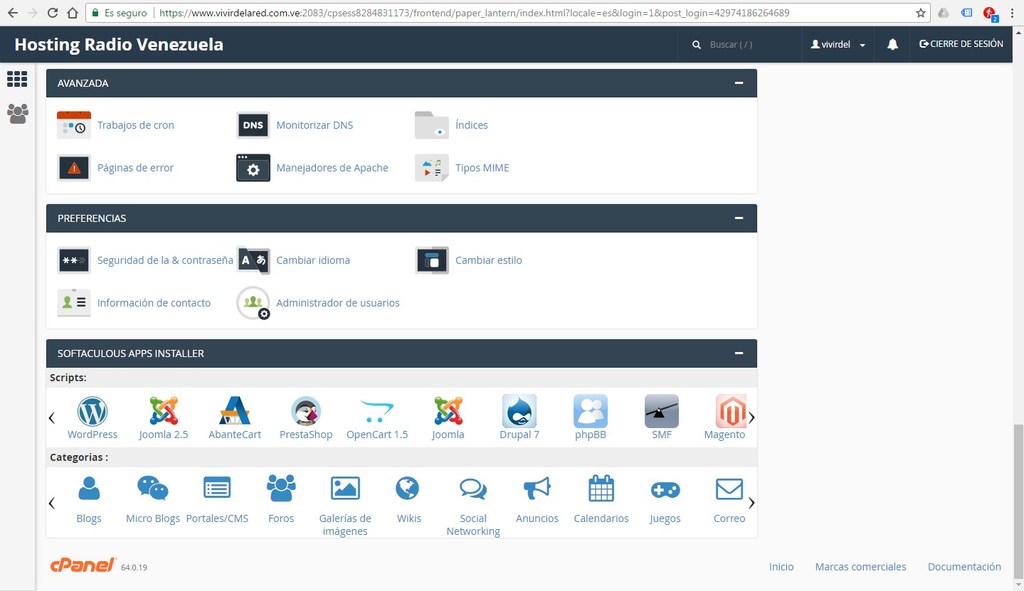Open the AbanteCart script icon

234,411
